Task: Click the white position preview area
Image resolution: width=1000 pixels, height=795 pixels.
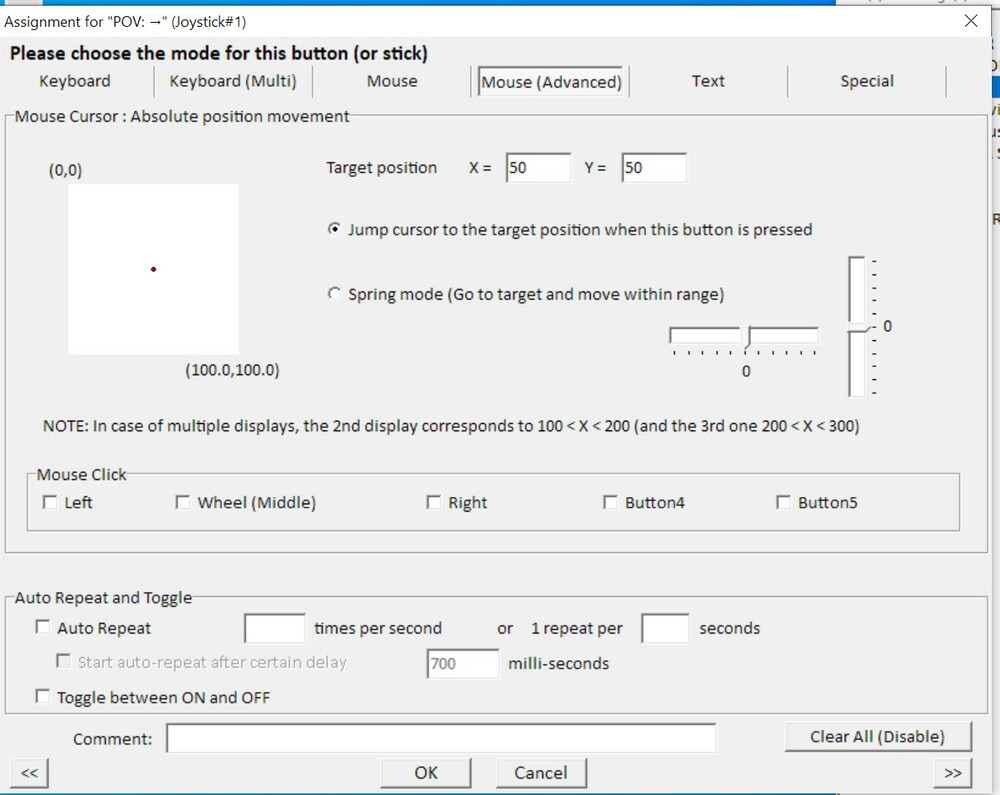Action: point(153,269)
